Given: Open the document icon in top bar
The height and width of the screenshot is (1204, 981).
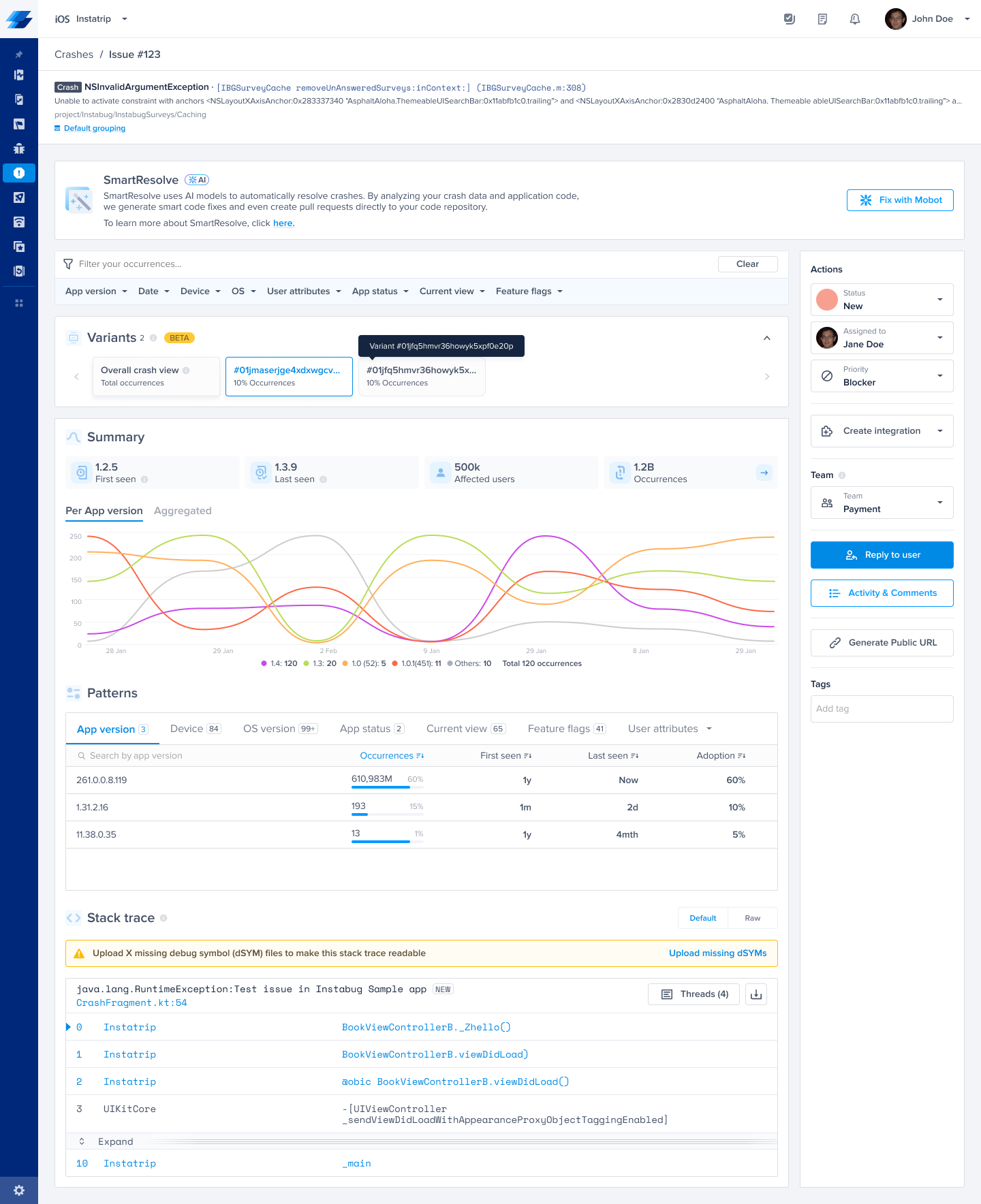Looking at the screenshot, I should click(822, 19).
